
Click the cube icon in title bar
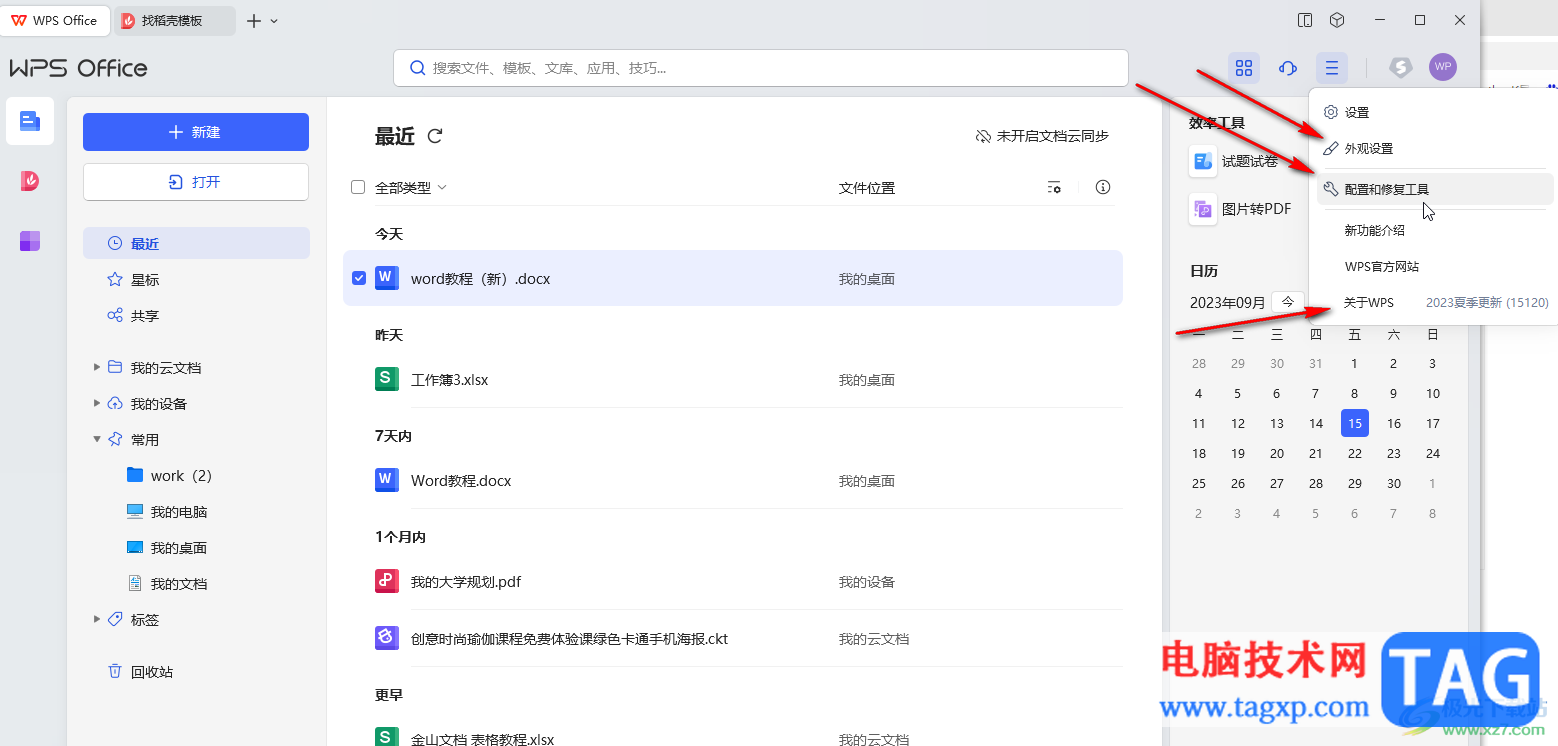pyautogui.click(x=1337, y=20)
